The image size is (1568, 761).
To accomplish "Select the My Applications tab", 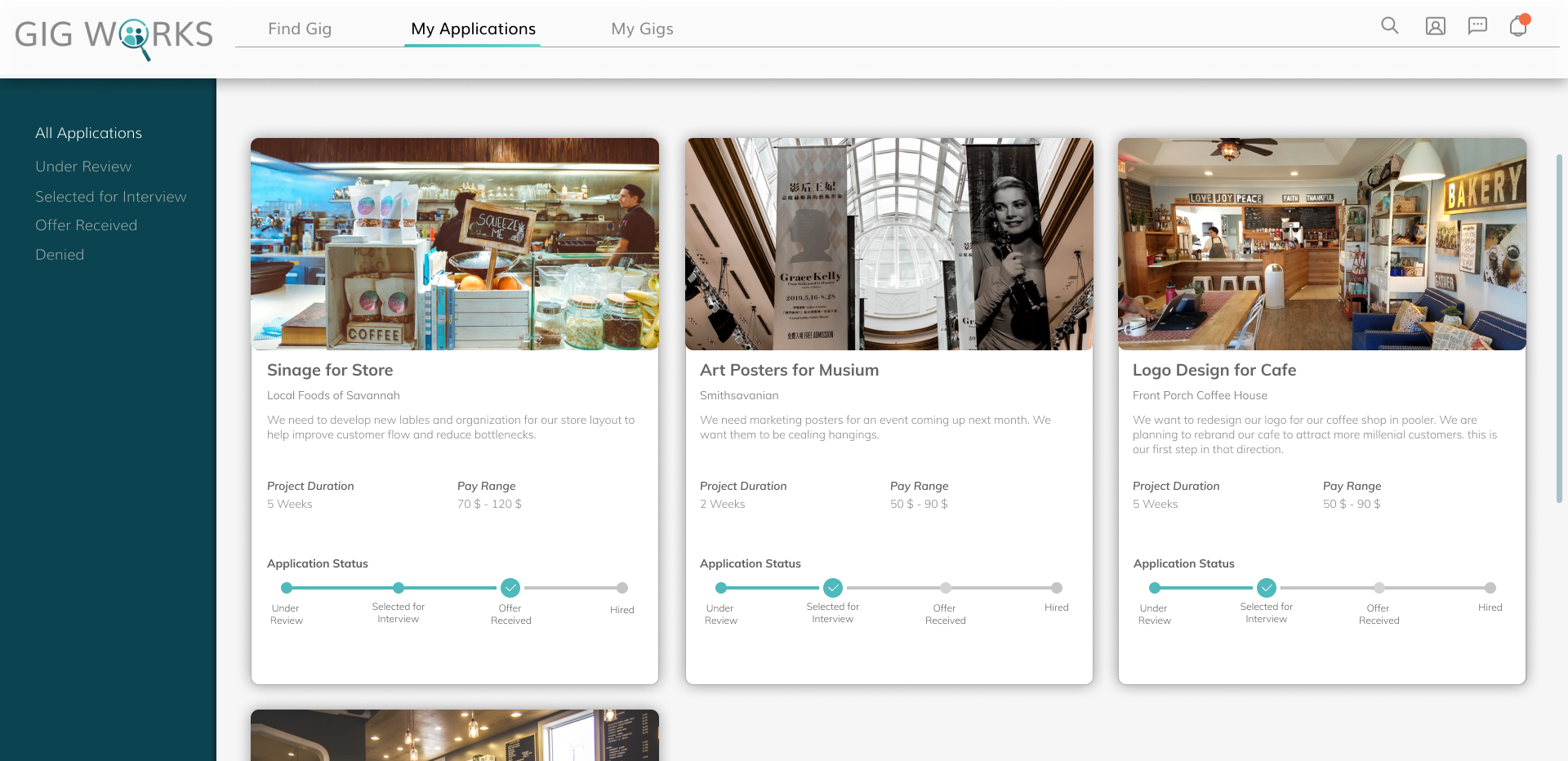I will (x=473, y=29).
